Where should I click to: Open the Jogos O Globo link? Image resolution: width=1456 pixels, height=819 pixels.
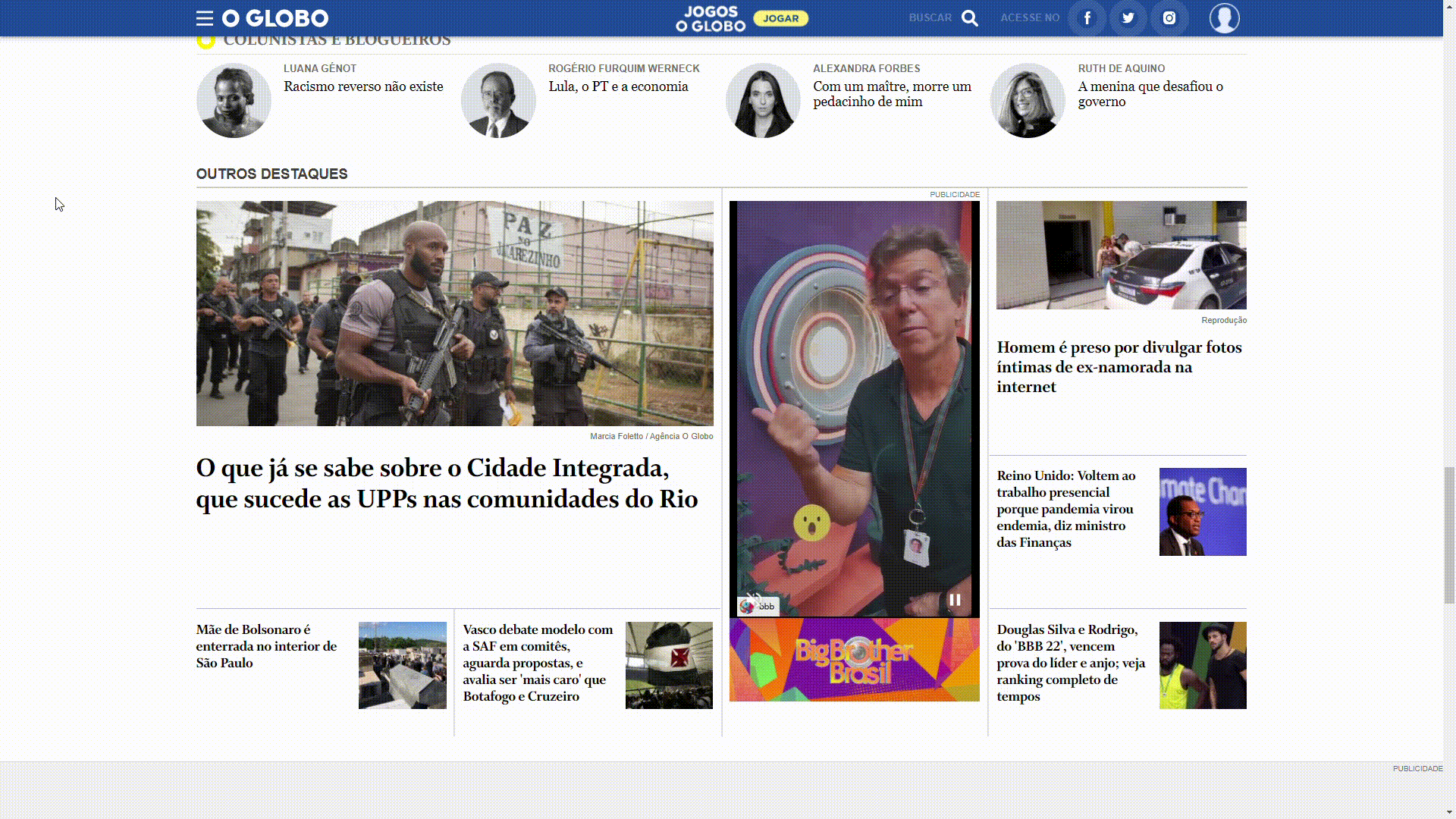pos(711,18)
